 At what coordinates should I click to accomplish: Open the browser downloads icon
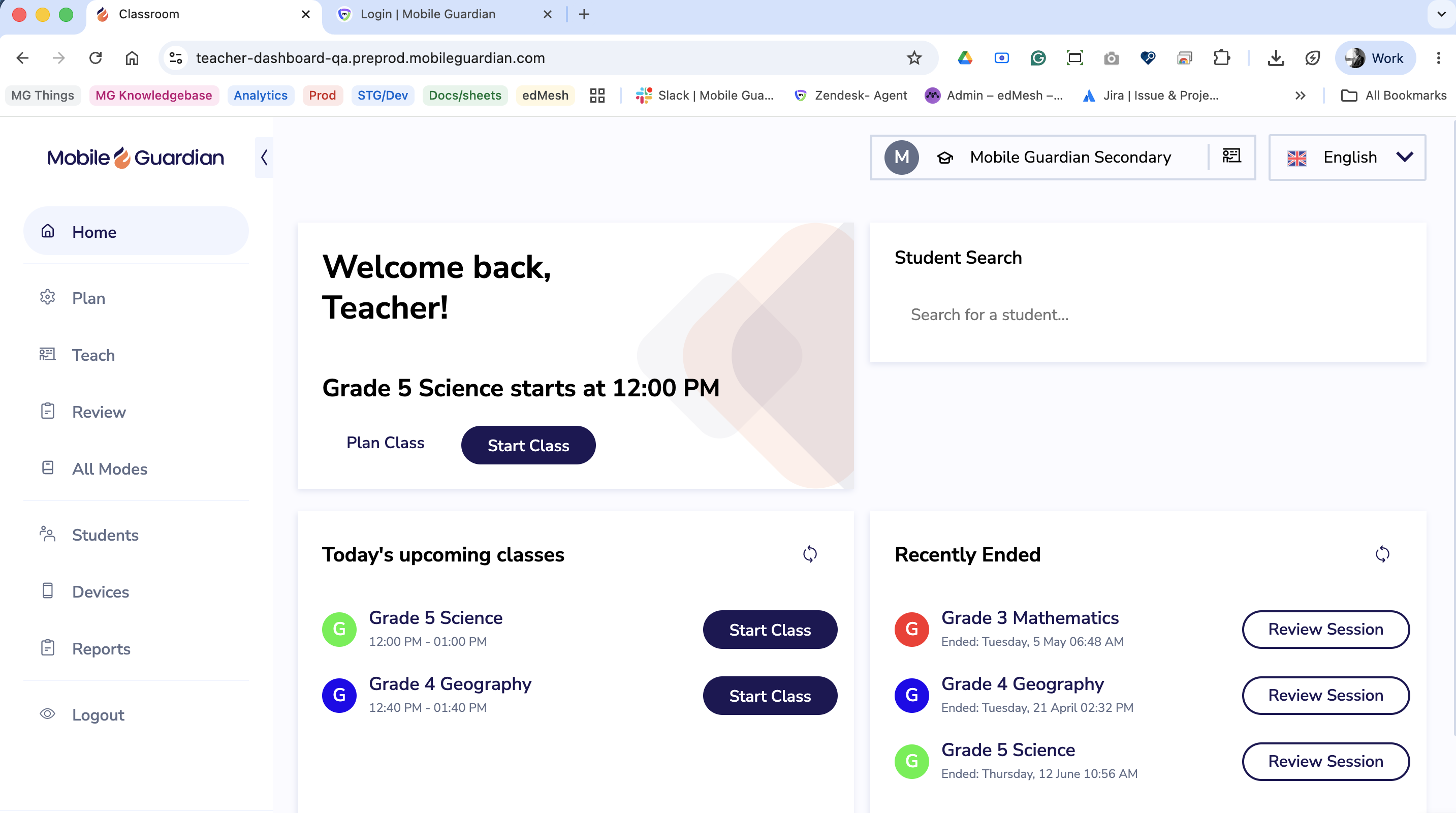coord(1276,57)
